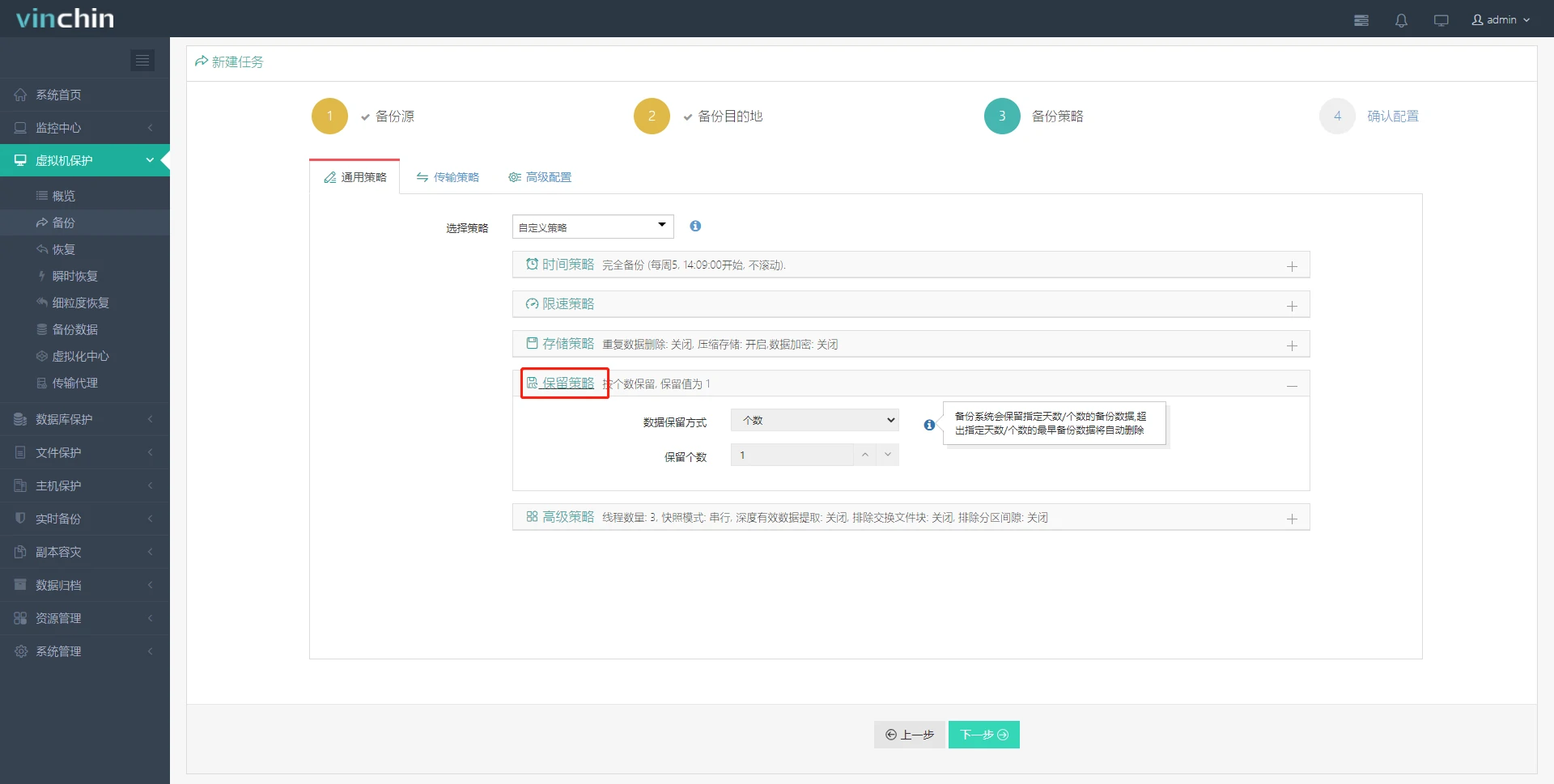Image resolution: width=1554 pixels, height=784 pixels.
Task: Increase 保留个数 with up arrow
Action: point(865,455)
